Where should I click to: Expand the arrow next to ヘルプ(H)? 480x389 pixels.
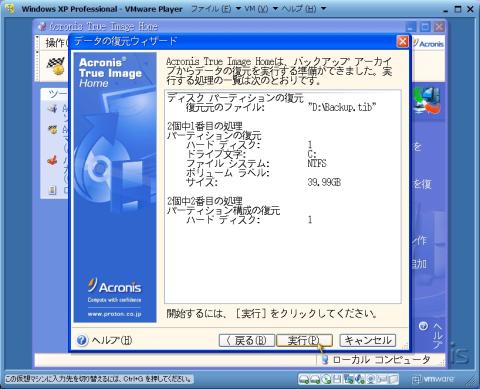(323, 9)
